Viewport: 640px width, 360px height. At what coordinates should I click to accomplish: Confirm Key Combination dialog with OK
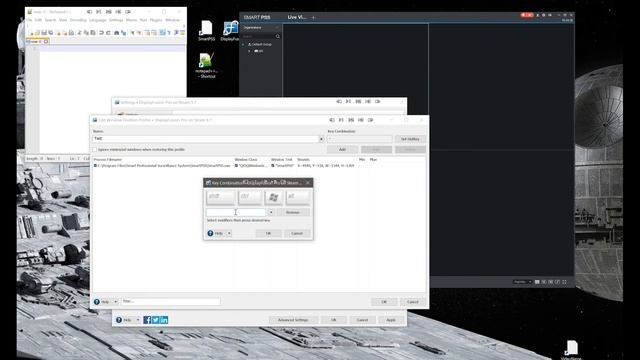[x=268, y=233]
